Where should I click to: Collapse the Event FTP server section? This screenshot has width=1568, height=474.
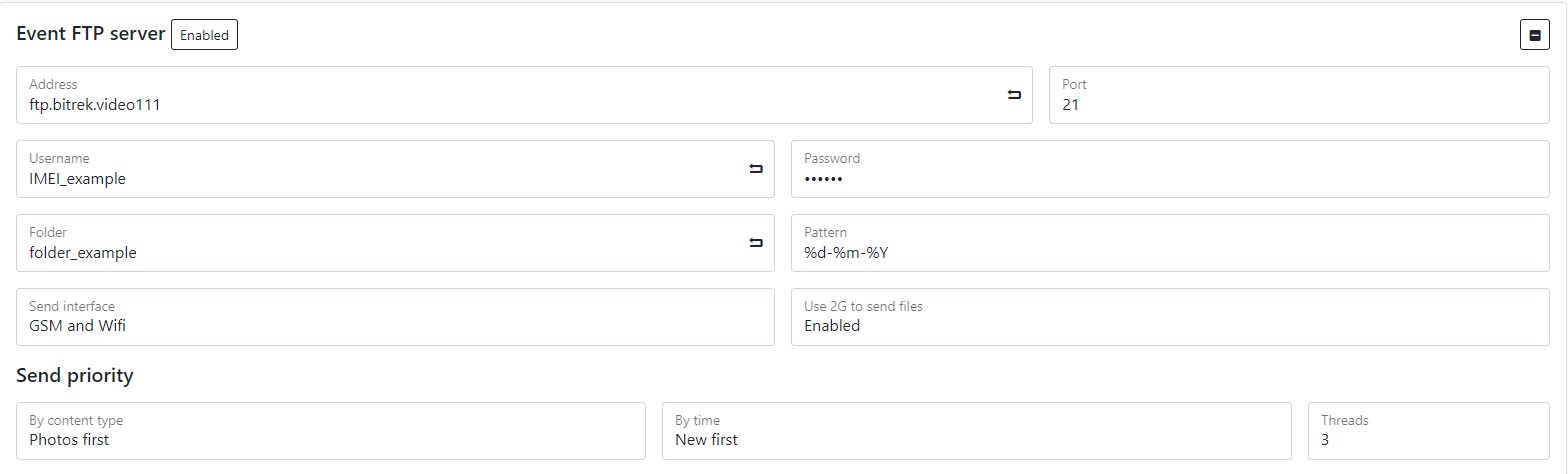click(x=1534, y=35)
